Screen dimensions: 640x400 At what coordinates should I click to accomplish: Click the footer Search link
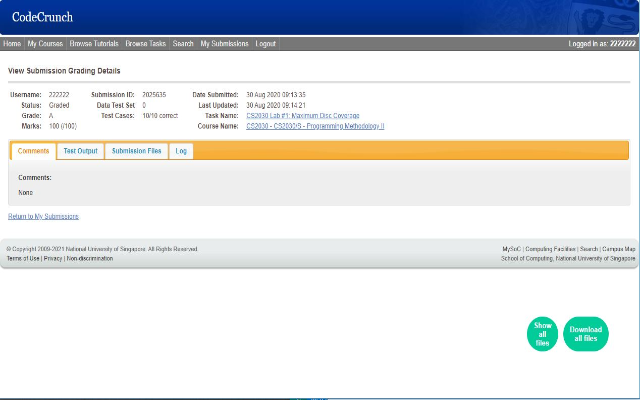pos(589,249)
